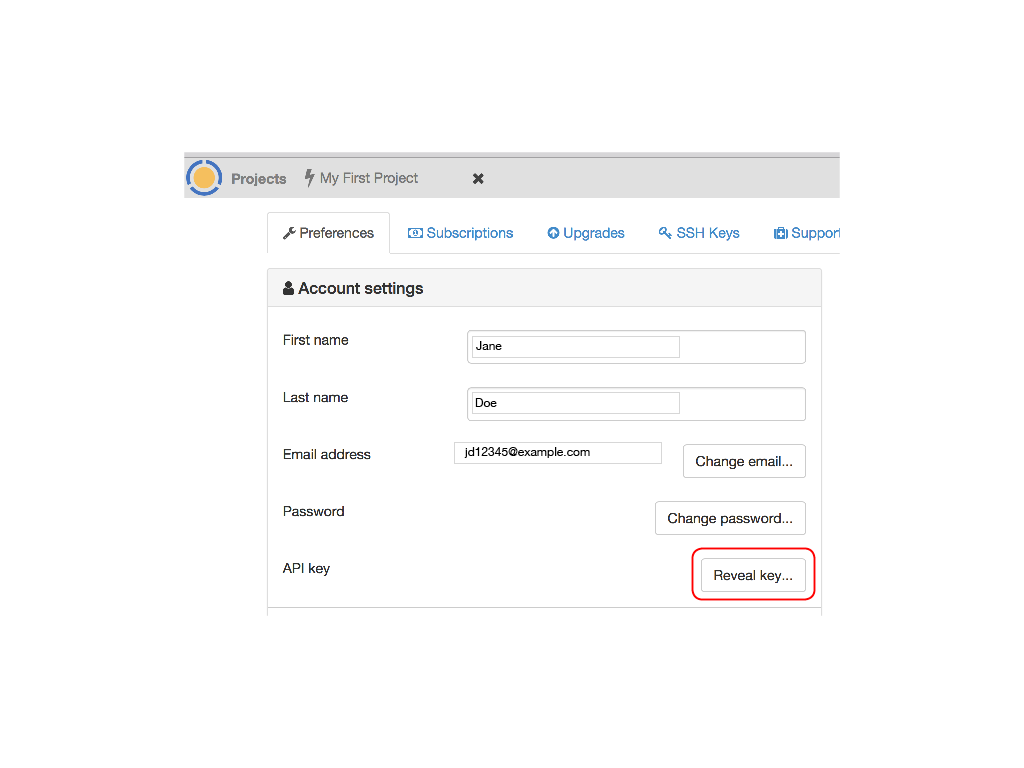
Task: Click the Change password button
Action: tap(729, 518)
